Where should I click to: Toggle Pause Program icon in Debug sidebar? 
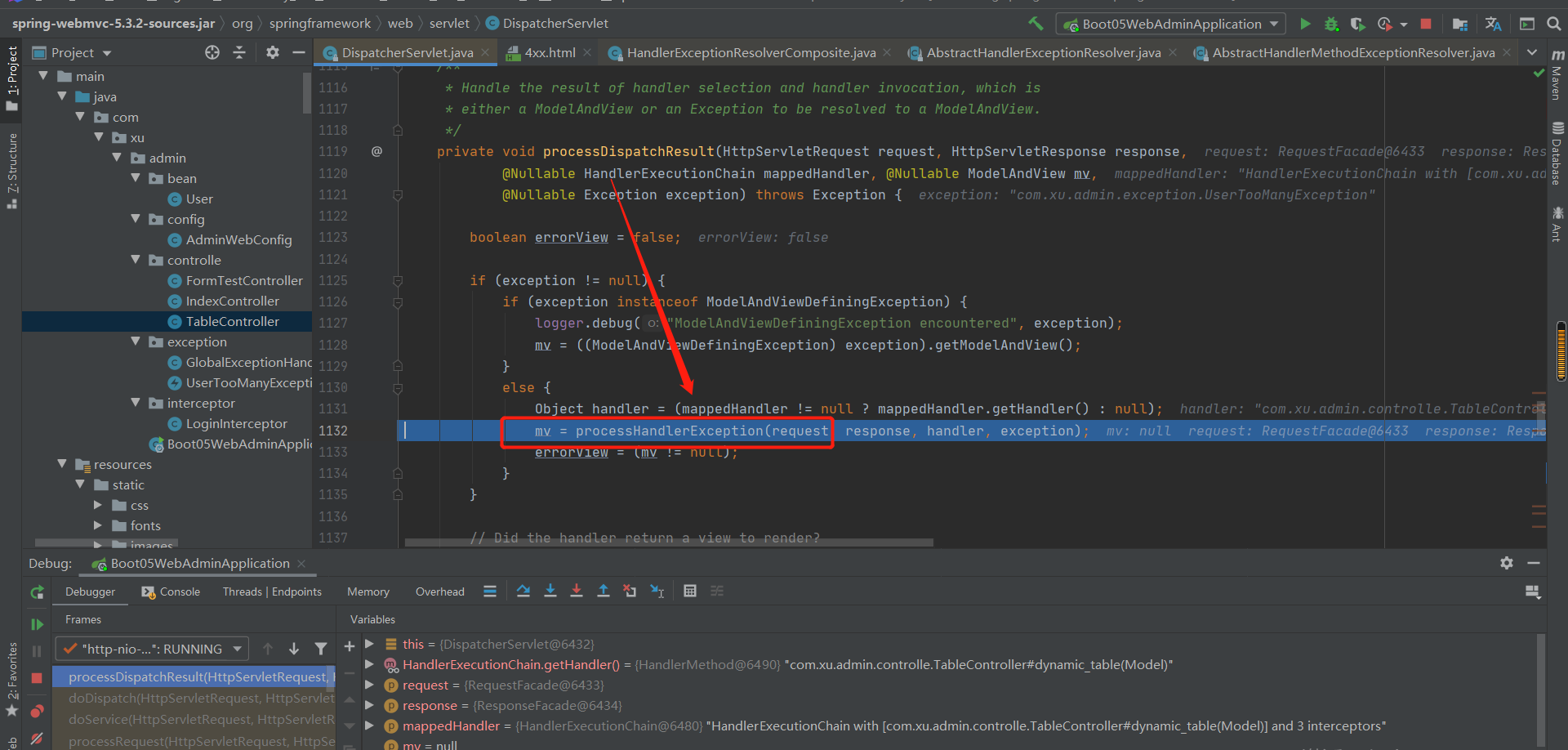point(37,651)
